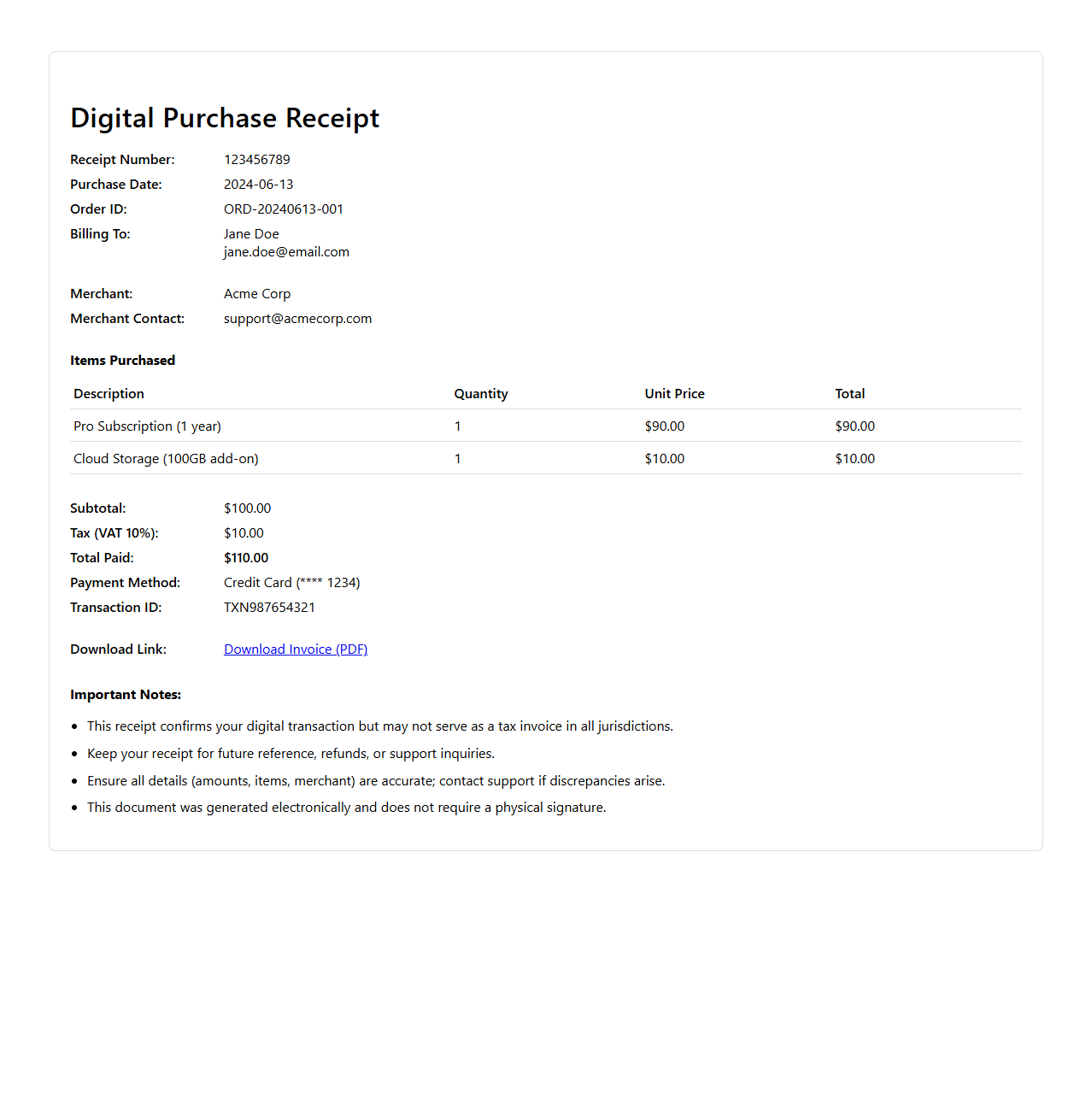Click the Important Notes heading
This screenshot has width=1092, height=1111.
pos(126,695)
